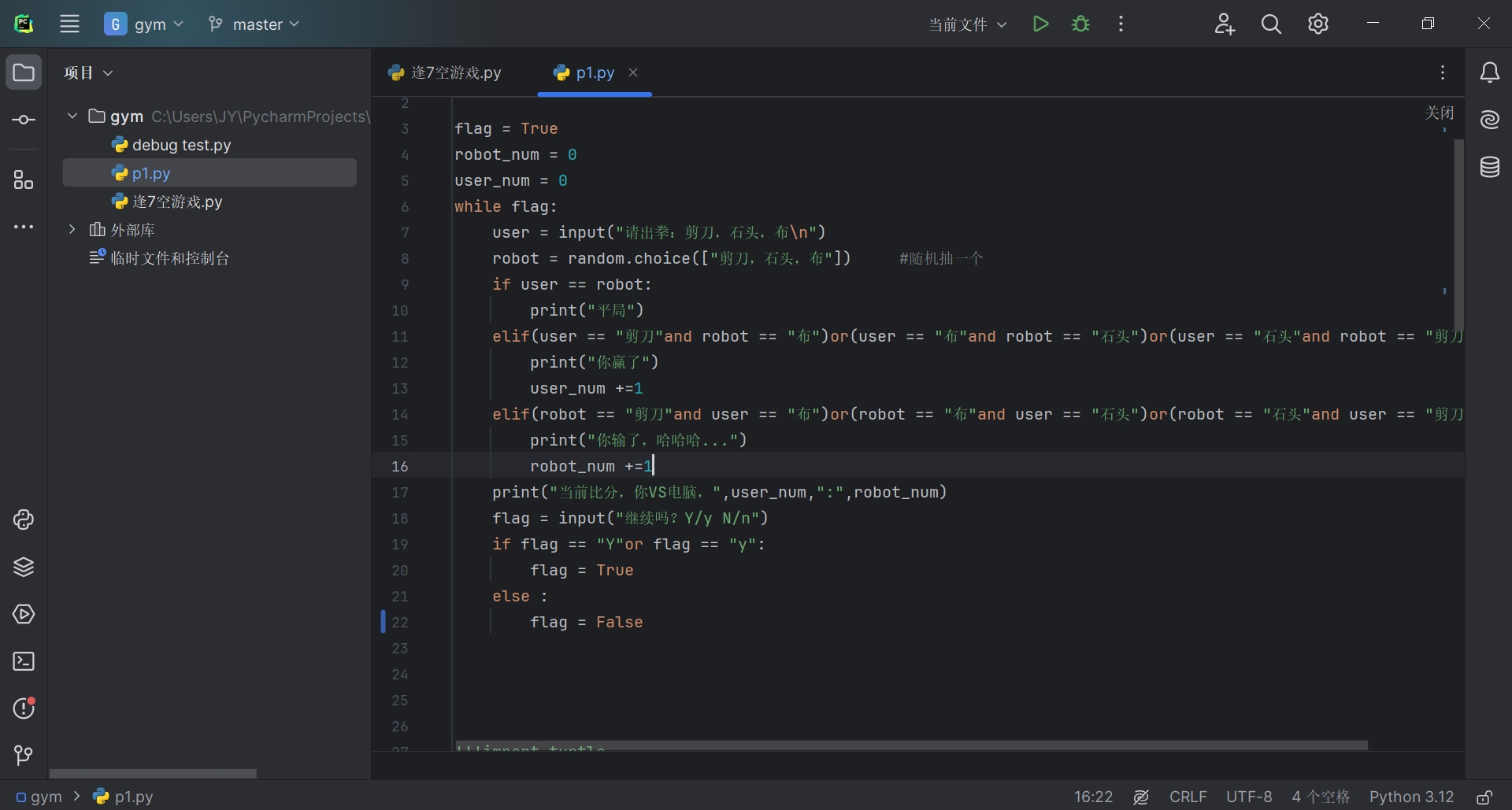Click the print("平局") line
1512x810 pixels.
[x=587, y=310]
